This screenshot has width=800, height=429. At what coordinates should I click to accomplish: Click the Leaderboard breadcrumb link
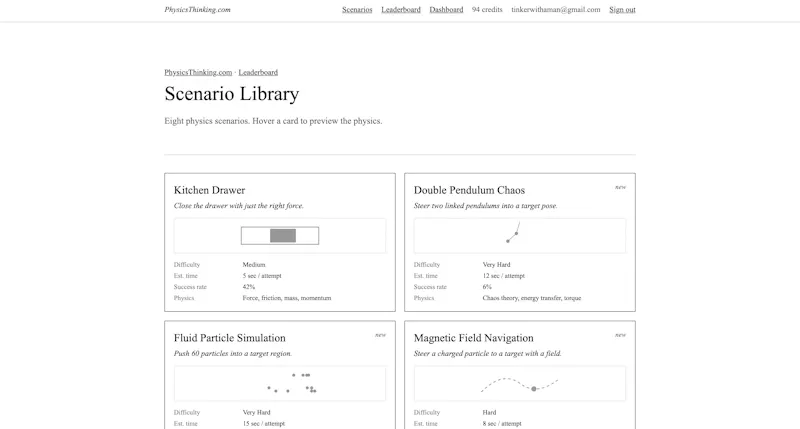258,72
